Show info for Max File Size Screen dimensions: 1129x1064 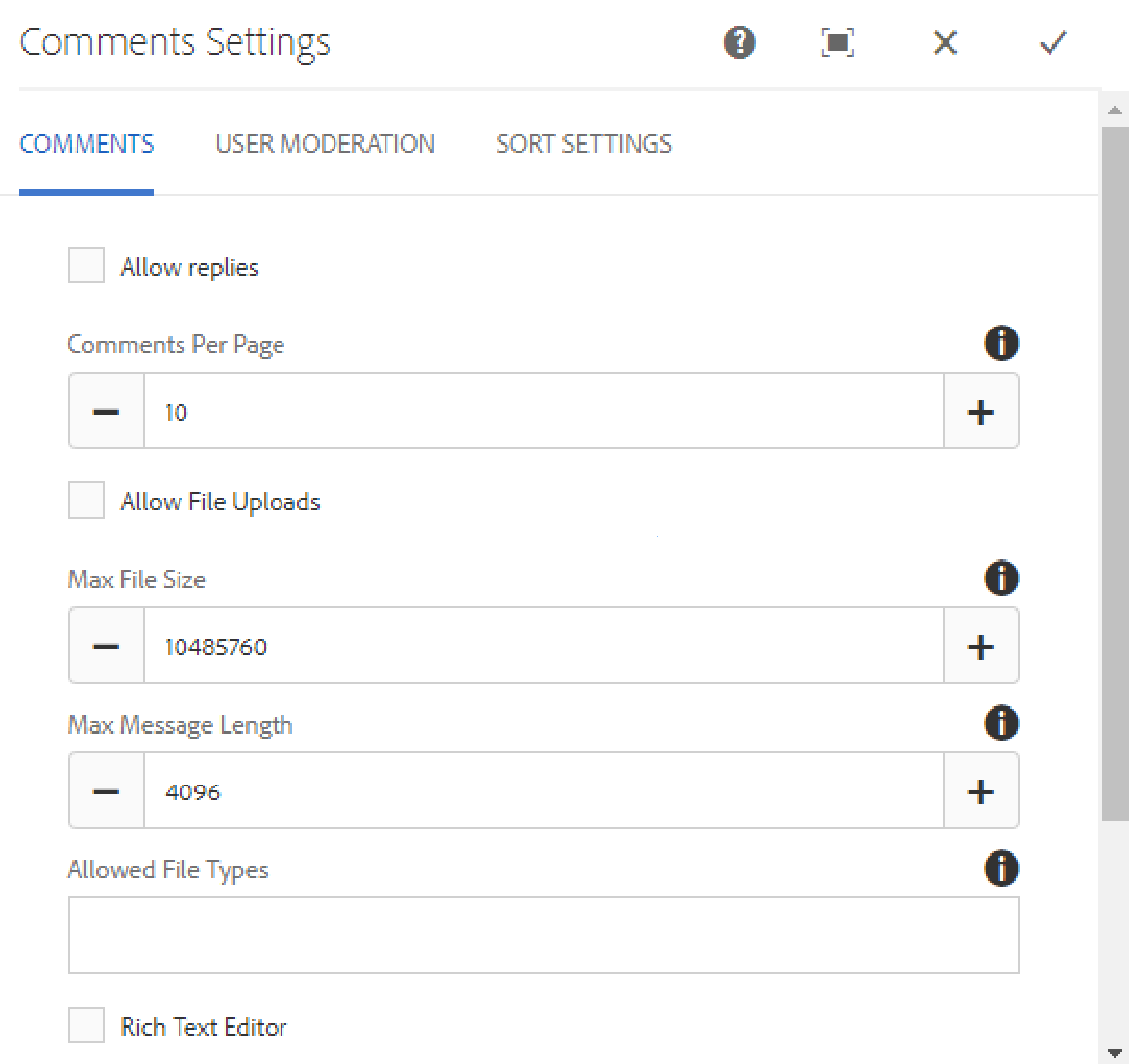click(x=1001, y=579)
